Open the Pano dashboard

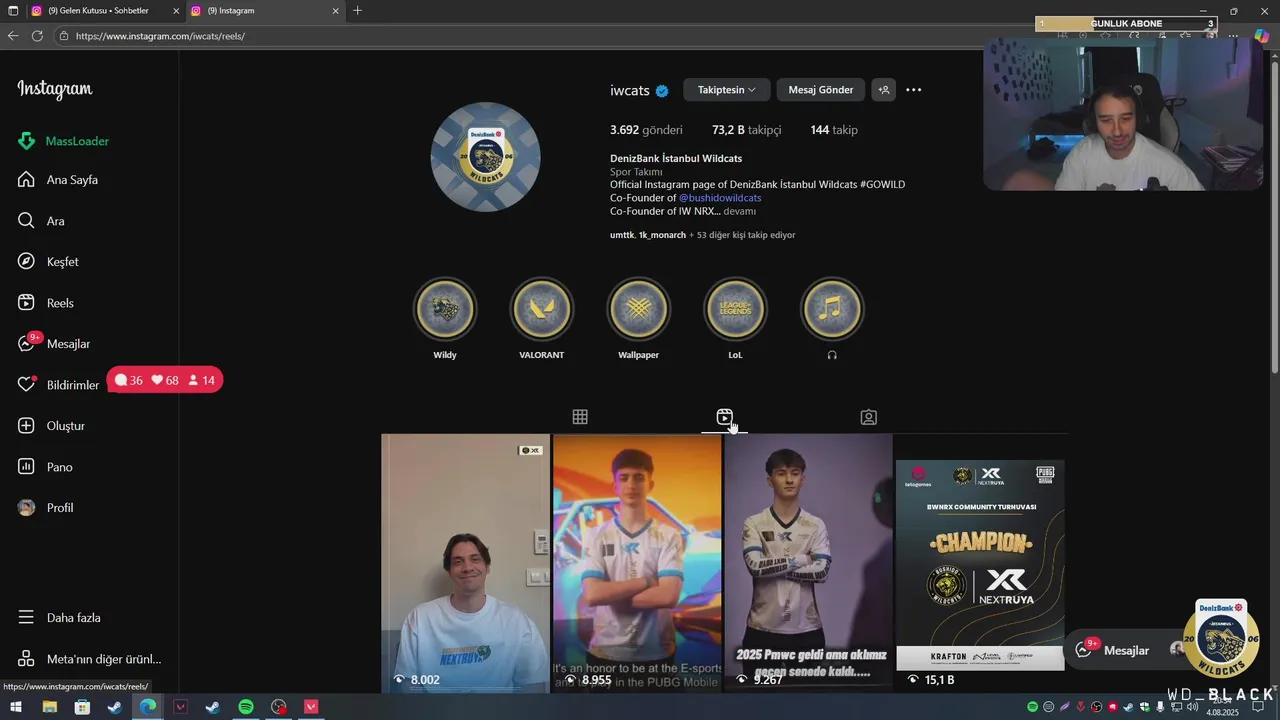coord(46,467)
